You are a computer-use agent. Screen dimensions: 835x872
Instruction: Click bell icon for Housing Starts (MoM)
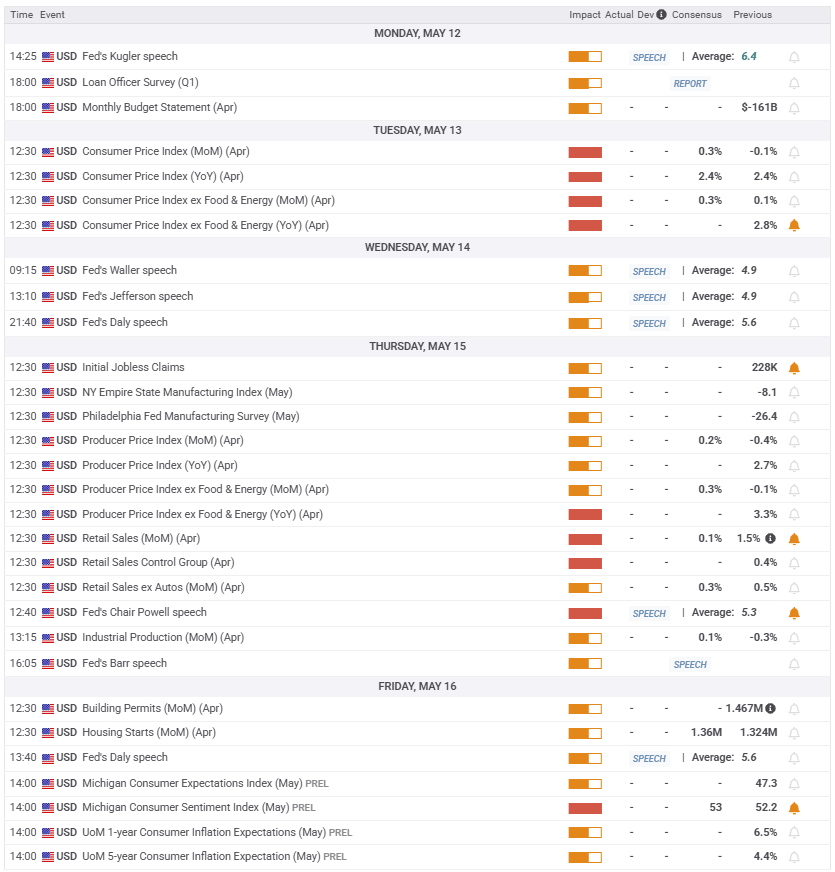(794, 733)
